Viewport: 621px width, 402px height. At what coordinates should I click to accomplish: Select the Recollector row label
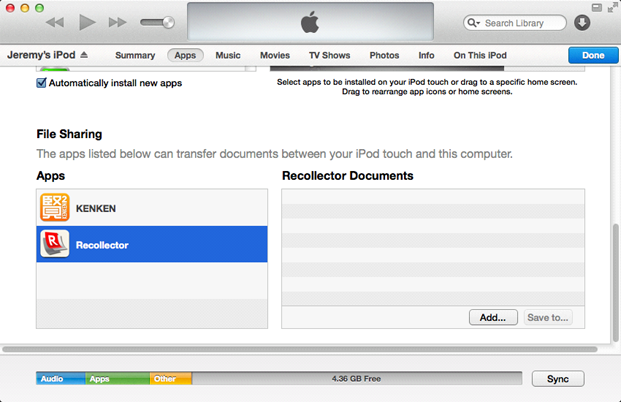[102, 245]
